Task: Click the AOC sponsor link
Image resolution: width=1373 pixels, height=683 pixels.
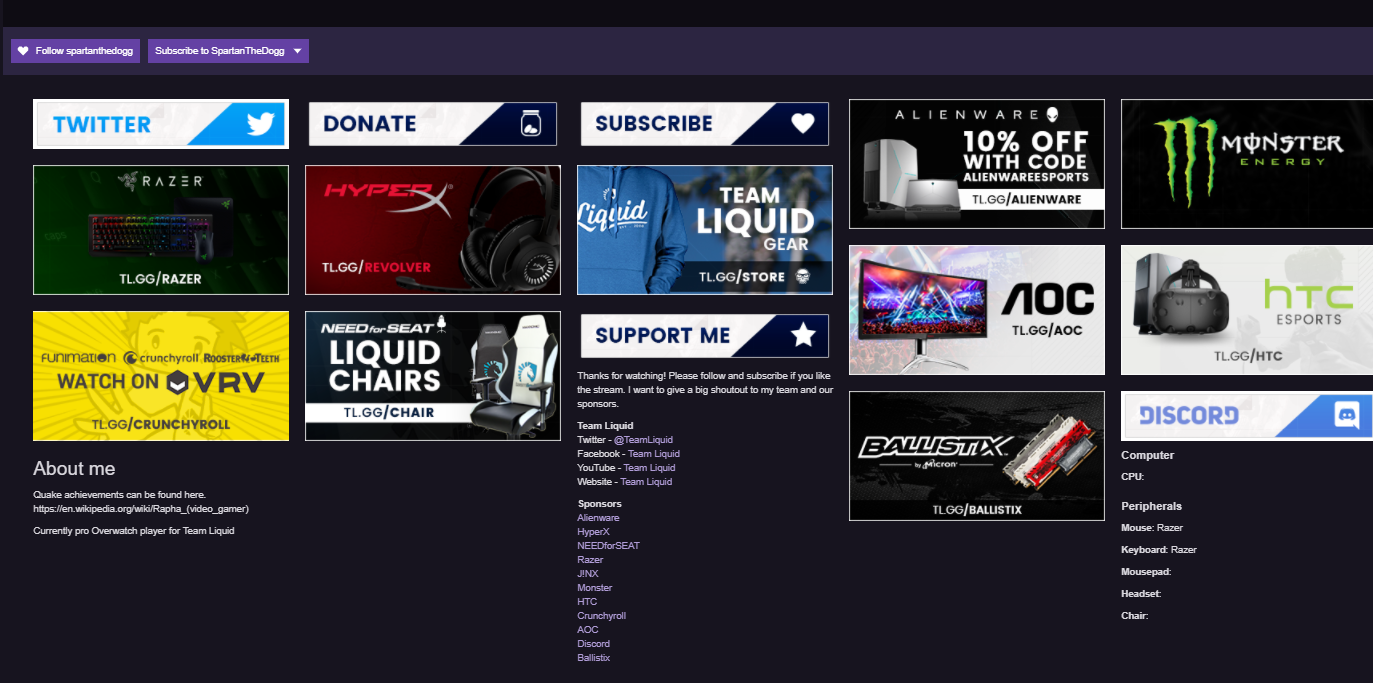Action: coord(588,630)
